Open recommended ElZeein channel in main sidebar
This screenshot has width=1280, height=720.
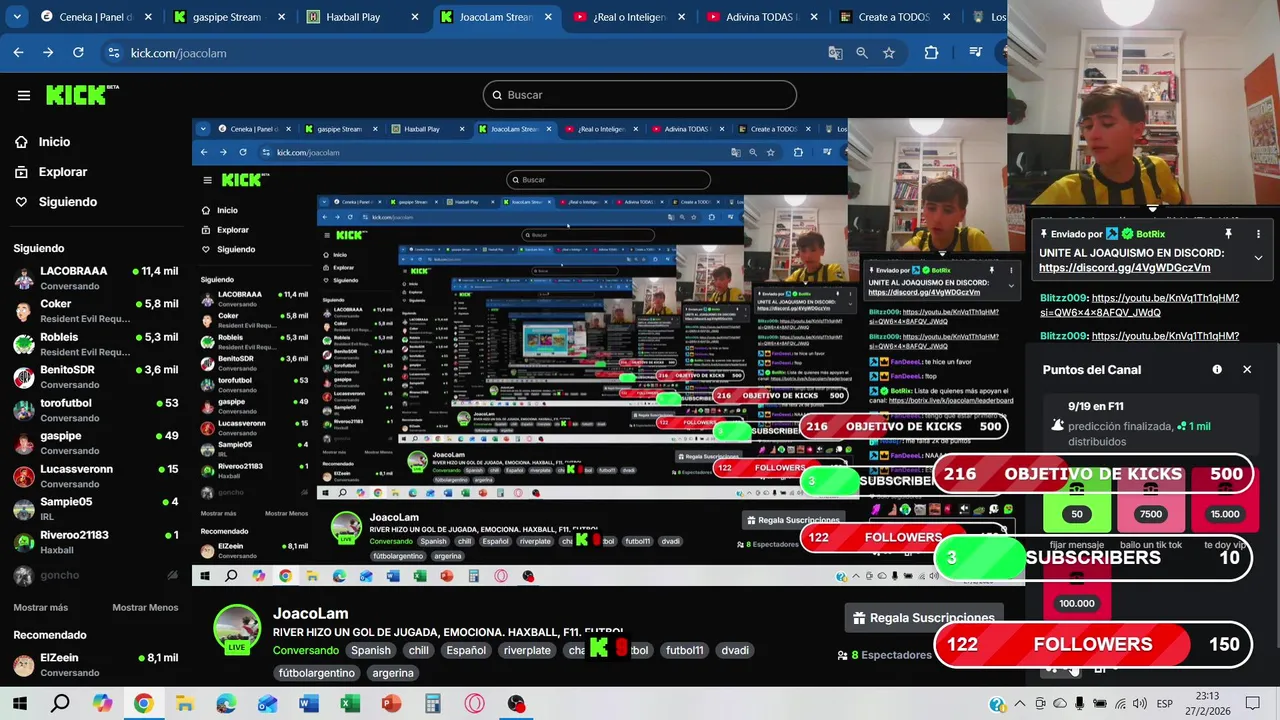(x=96, y=665)
